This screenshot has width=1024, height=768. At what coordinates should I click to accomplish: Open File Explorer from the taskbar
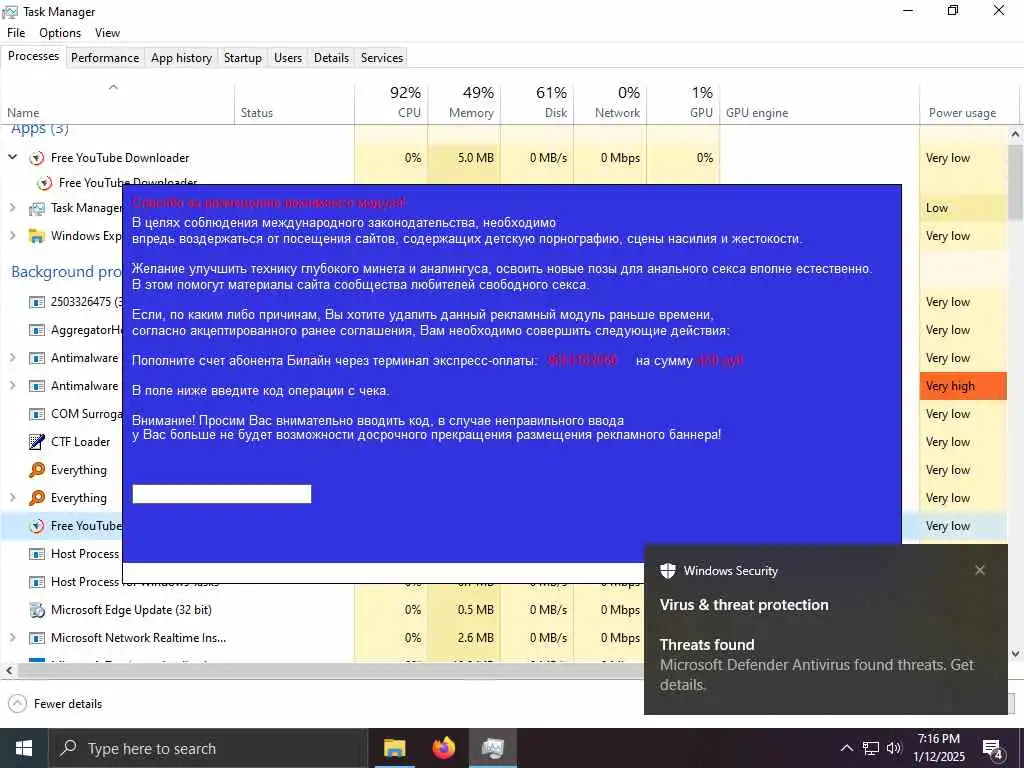(394, 748)
